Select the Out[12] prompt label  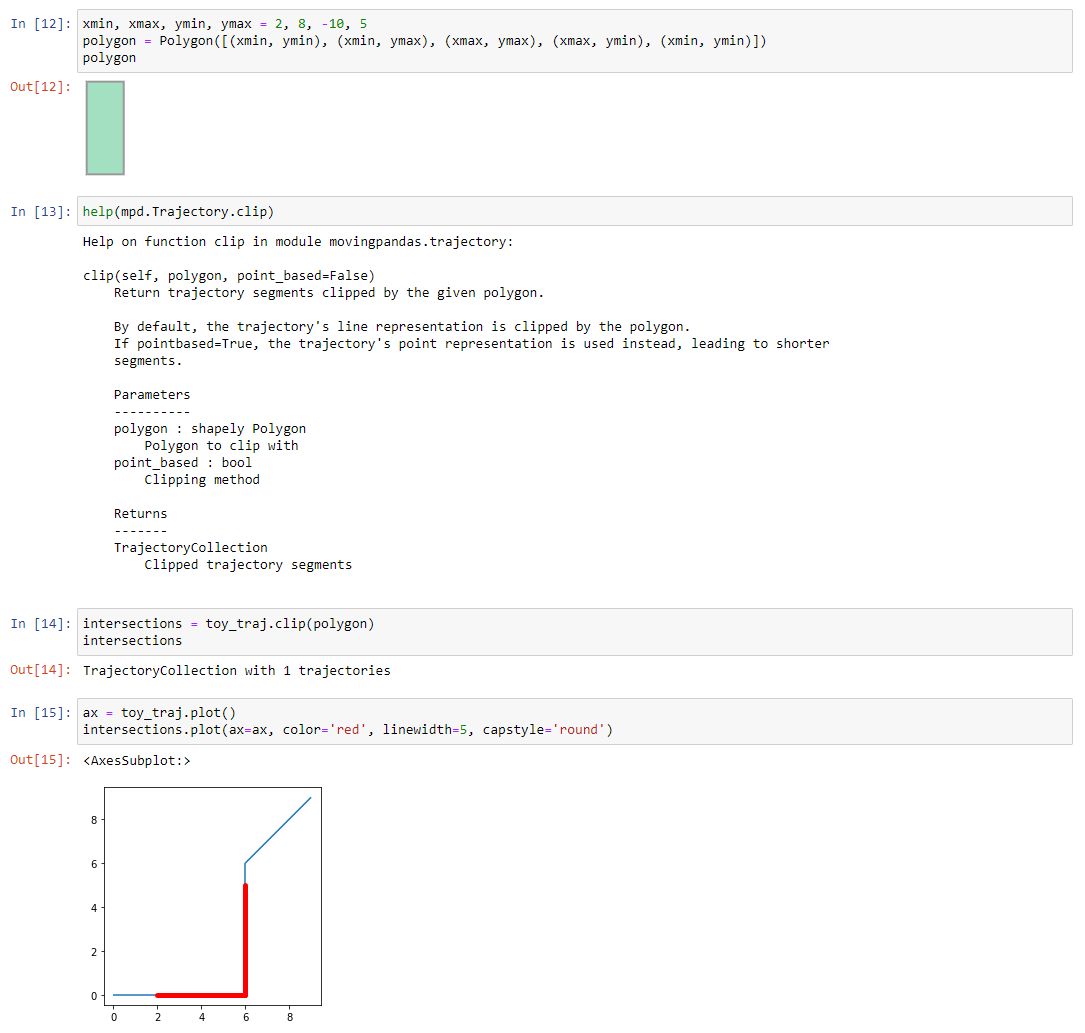(41, 86)
